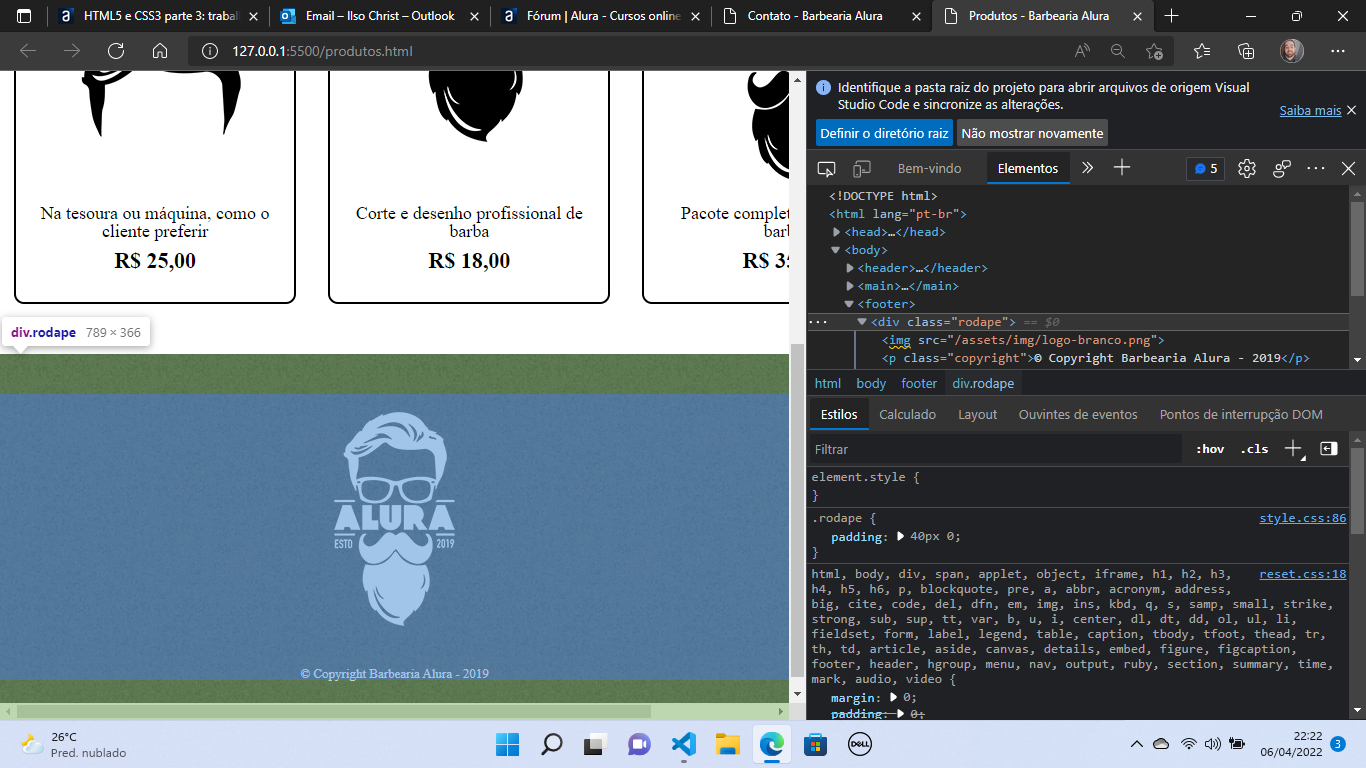Toggle device emulation mode in DevTools
Viewport: 1366px width, 768px height.
click(861, 168)
